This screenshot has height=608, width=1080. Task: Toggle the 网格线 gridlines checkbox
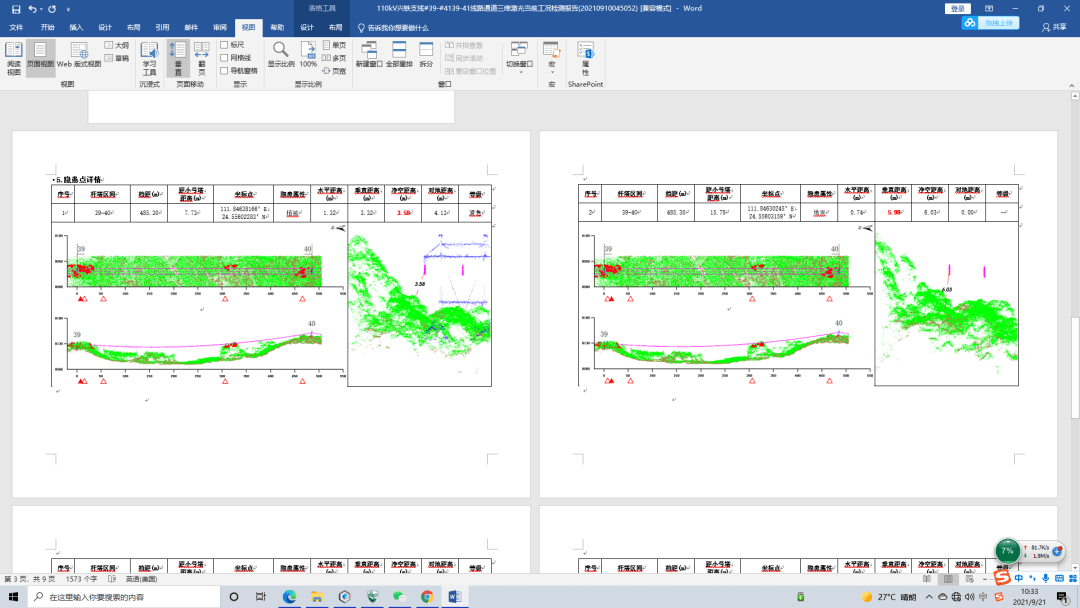[224, 58]
